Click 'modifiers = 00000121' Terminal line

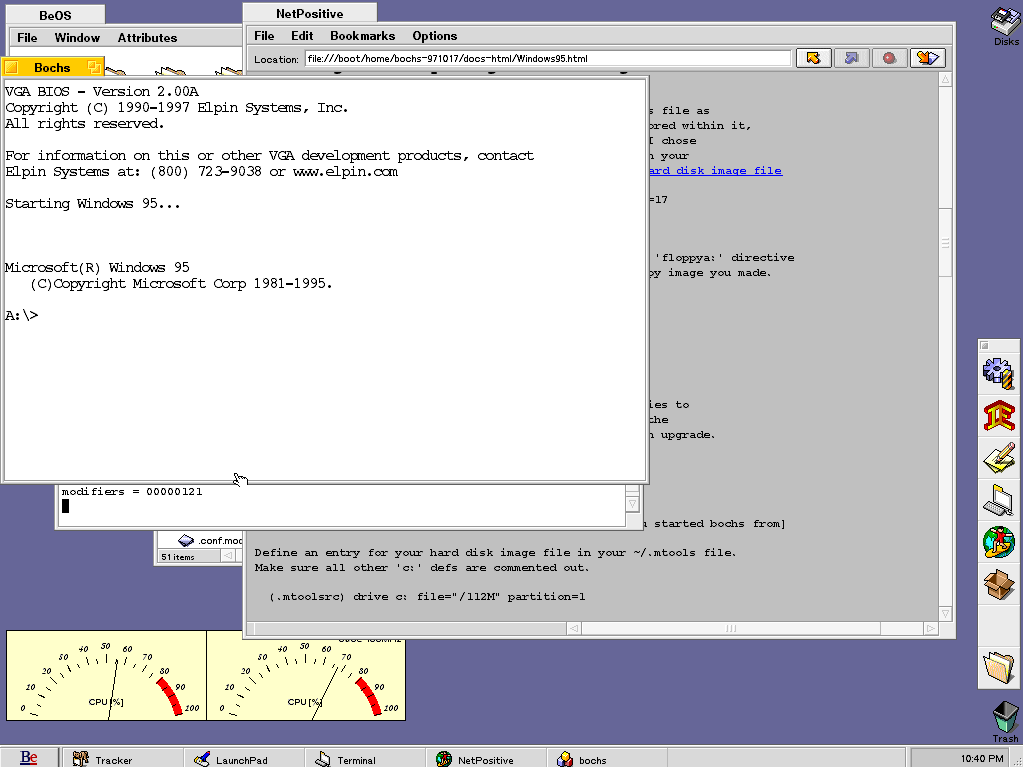pyautogui.click(x=132, y=492)
